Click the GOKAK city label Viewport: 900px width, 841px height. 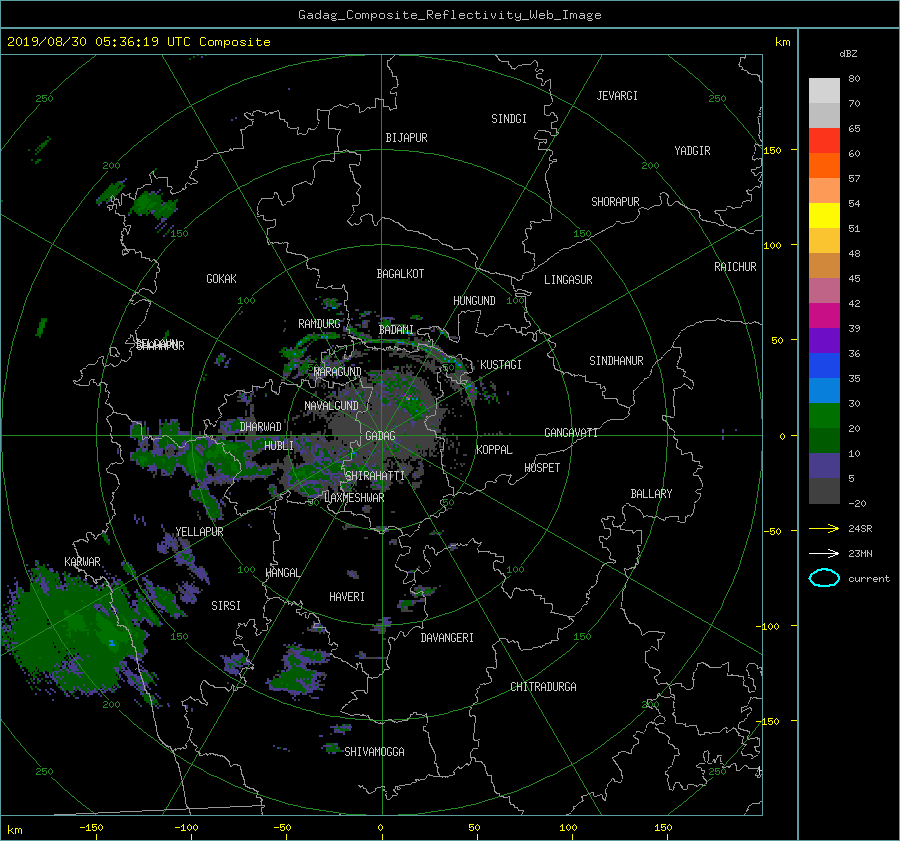(x=222, y=279)
